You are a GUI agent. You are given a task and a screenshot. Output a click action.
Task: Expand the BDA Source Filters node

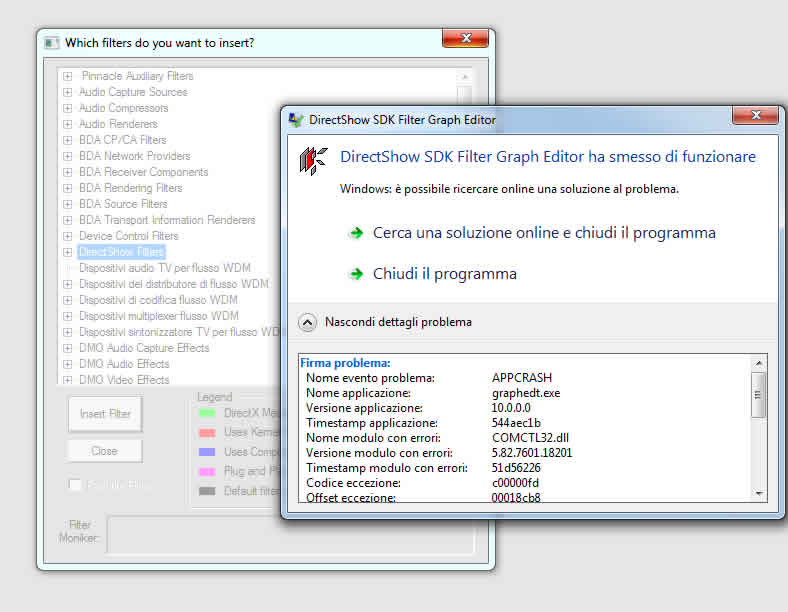pos(68,204)
